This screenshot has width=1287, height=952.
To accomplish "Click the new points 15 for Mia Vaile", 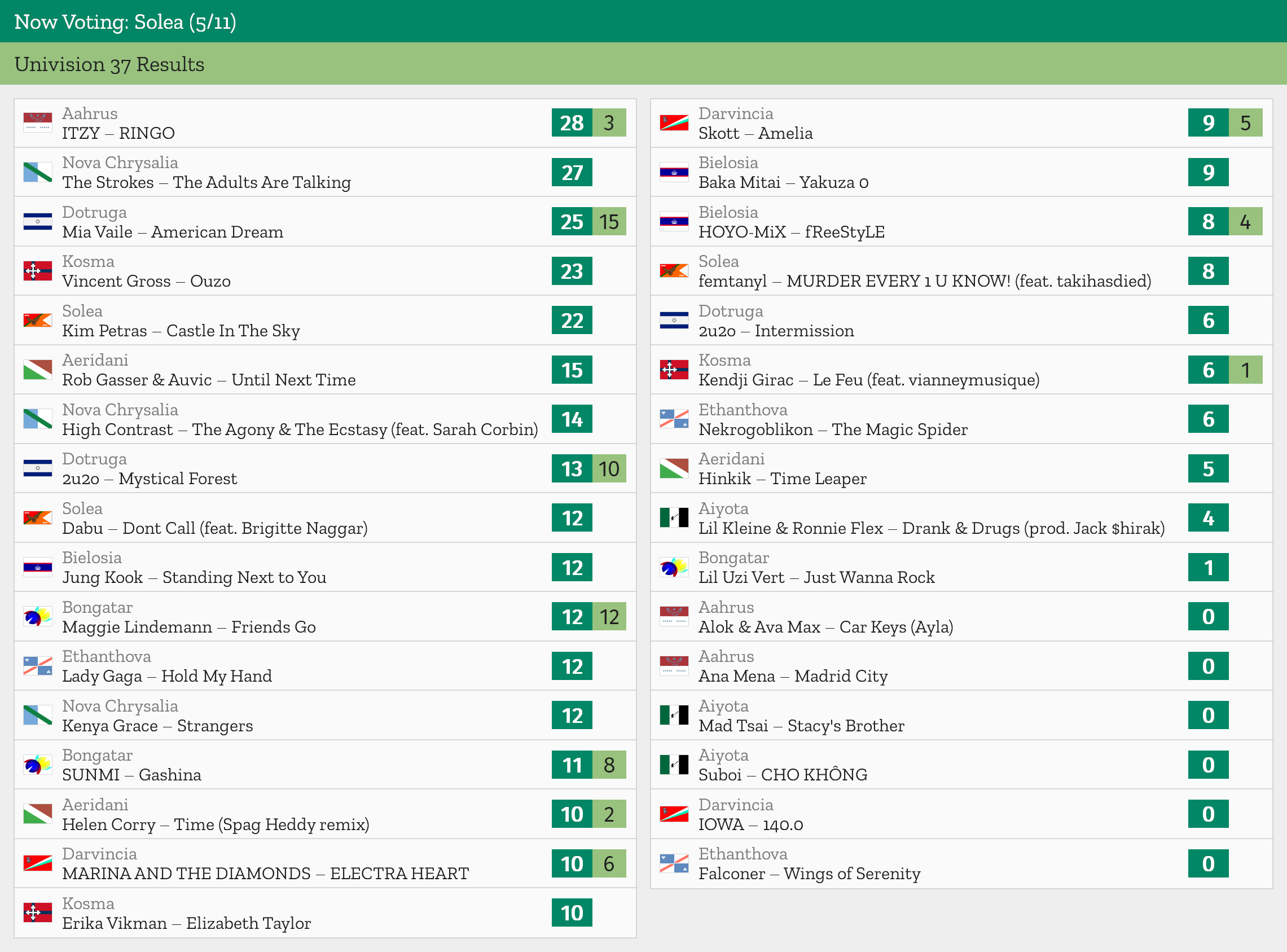I will pyautogui.click(x=609, y=221).
